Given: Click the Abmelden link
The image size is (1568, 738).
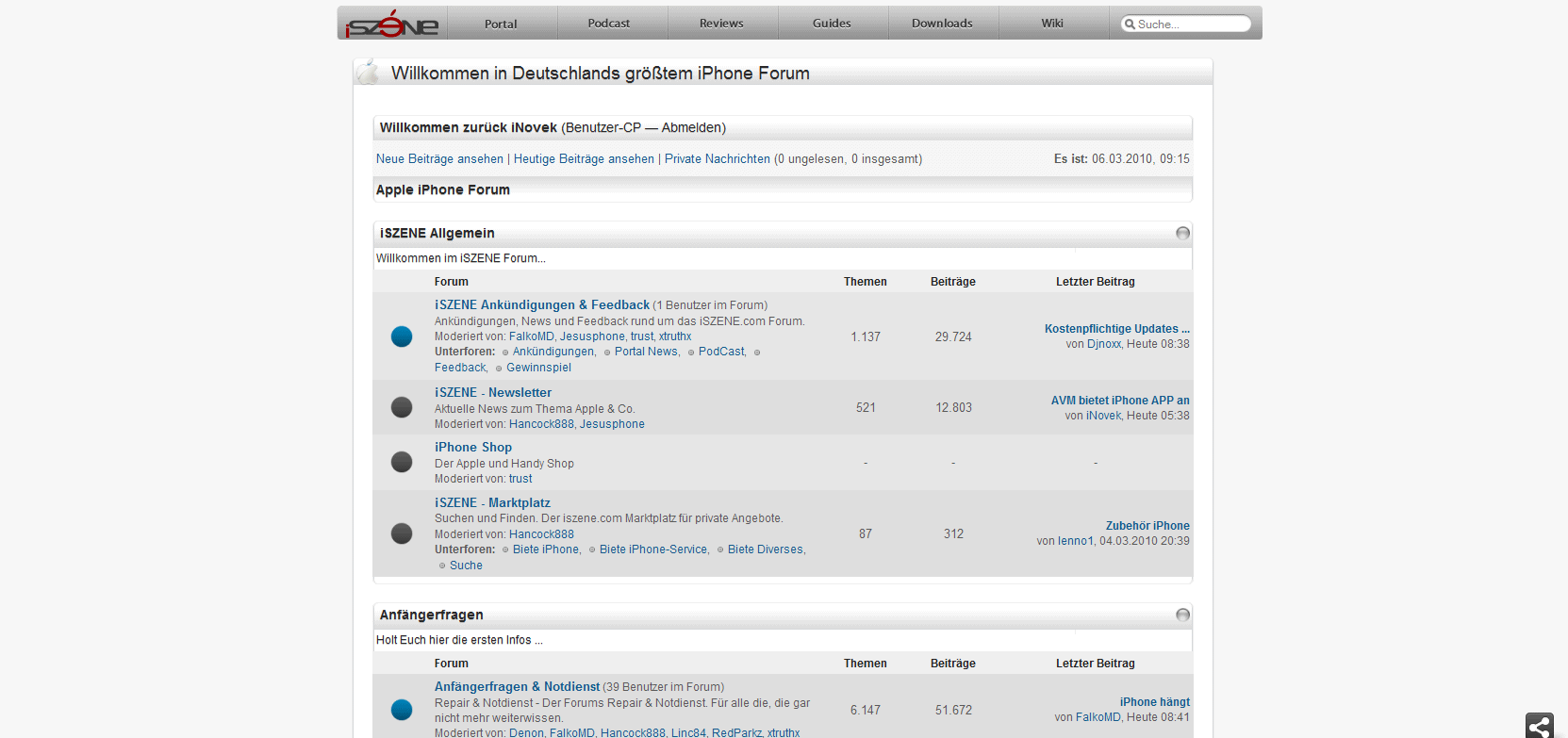Looking at the screenshot, I should (691, 127).
